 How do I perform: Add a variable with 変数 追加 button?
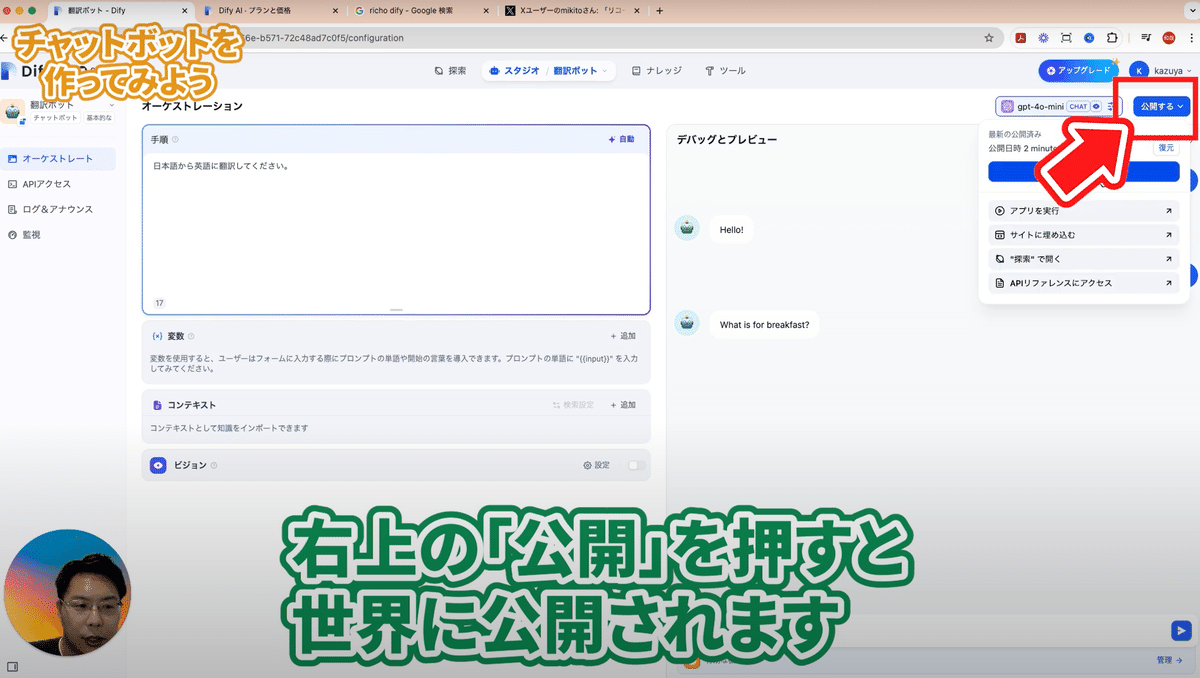point(622,336)
